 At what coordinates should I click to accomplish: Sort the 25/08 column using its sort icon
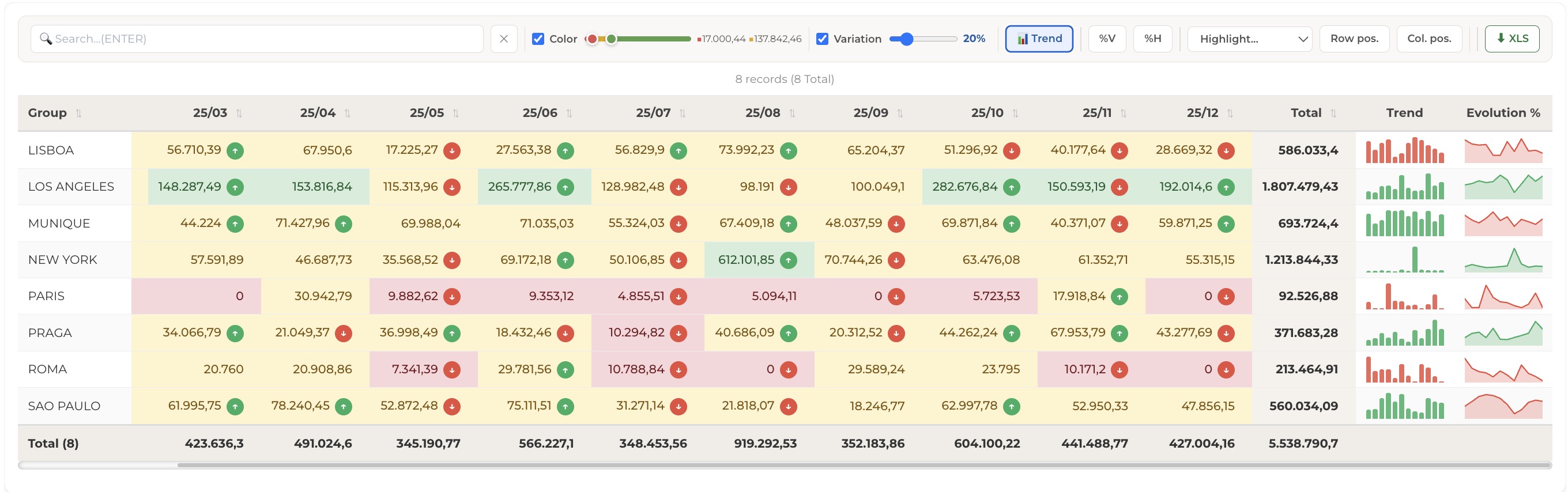pyautogui.click(x=792, y=113)
